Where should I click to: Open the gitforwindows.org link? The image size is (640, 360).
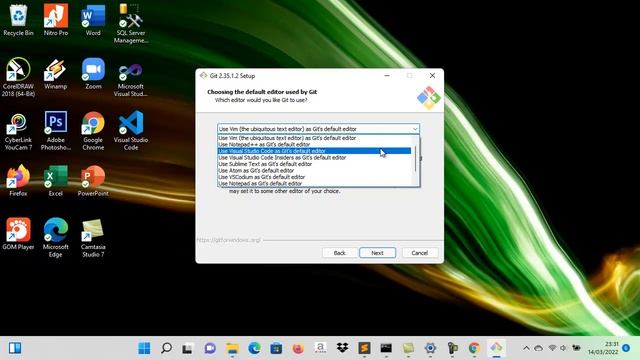[x=229, y=240]
